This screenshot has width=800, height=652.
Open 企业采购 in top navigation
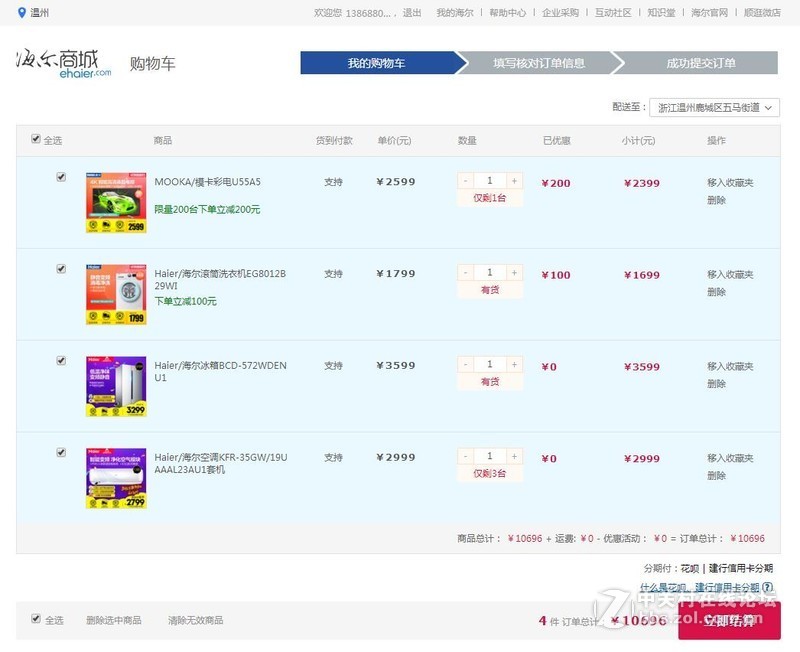click(x=560, y=13)
